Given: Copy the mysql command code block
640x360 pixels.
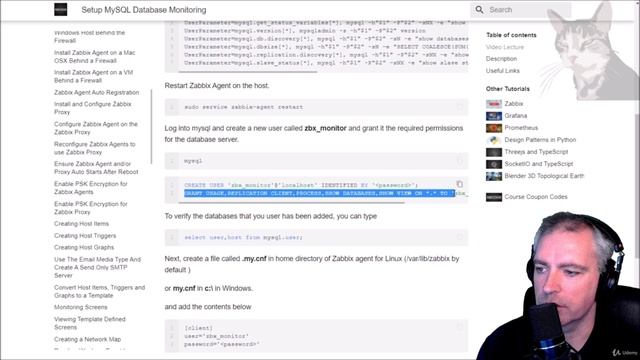Looking at the screenshot, I should pyautogui.click(x=459, y=161).
